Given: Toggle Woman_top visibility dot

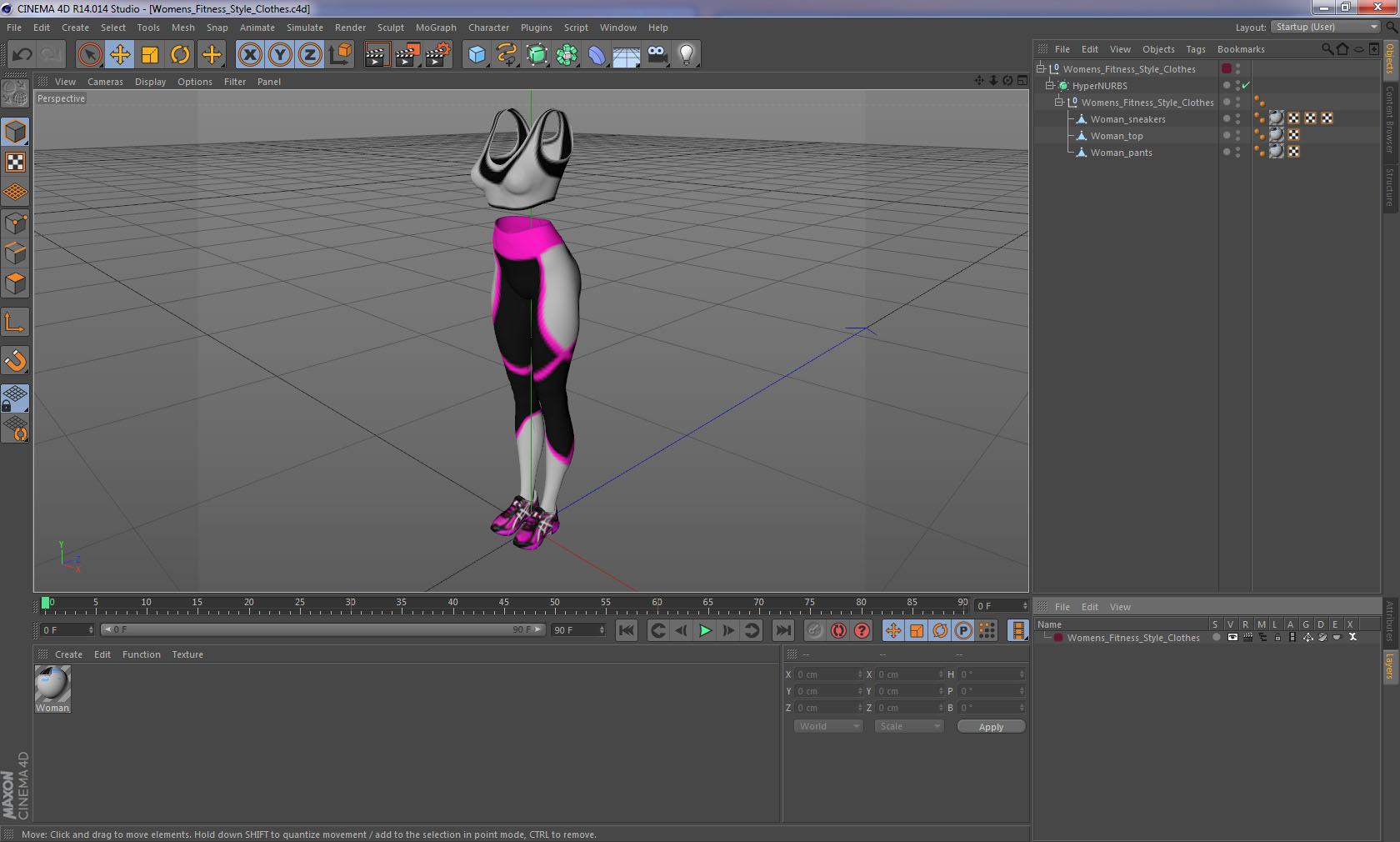Looking at the screenshot, I should click(1227, 135).
